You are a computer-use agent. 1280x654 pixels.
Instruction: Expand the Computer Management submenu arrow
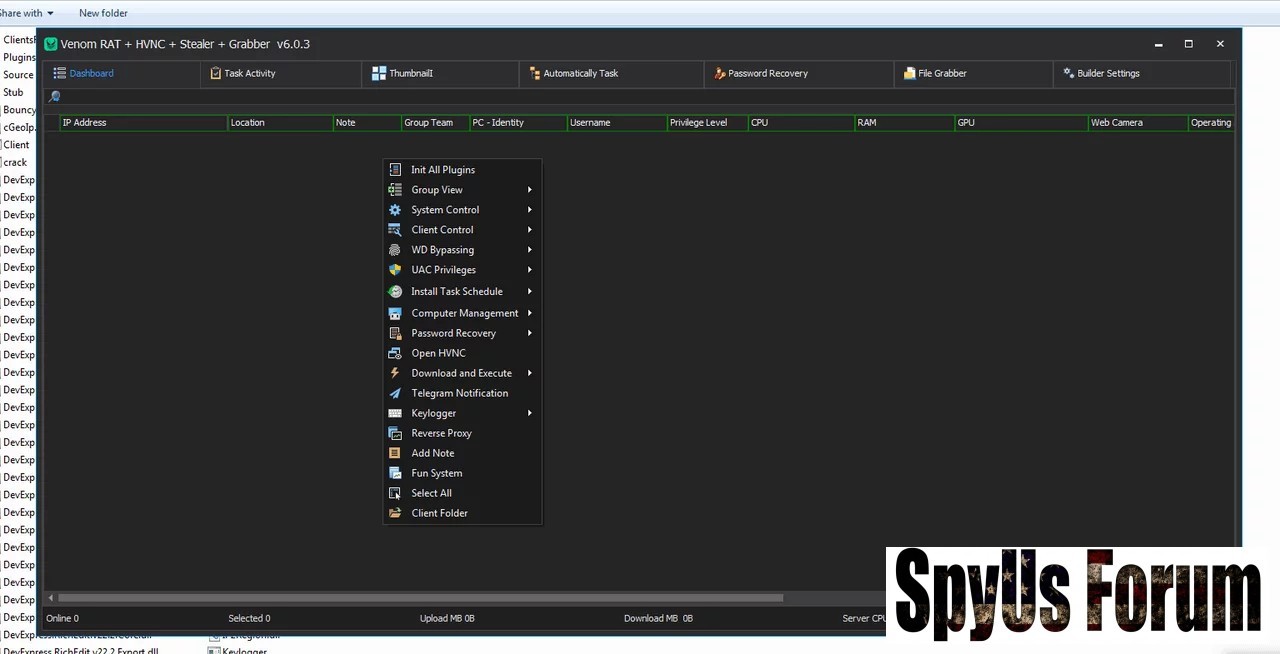(x=529, y=313)
